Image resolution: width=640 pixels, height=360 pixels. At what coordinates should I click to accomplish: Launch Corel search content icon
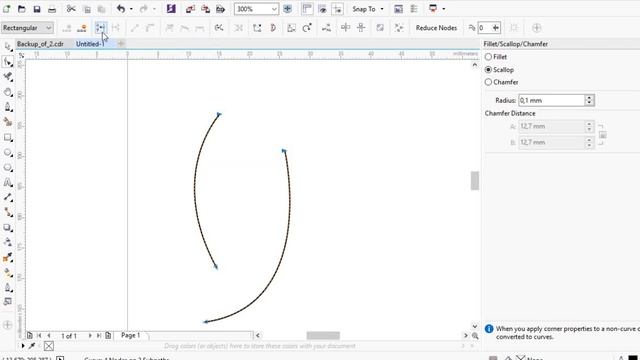pyautogui.click(x=171, y=9)
